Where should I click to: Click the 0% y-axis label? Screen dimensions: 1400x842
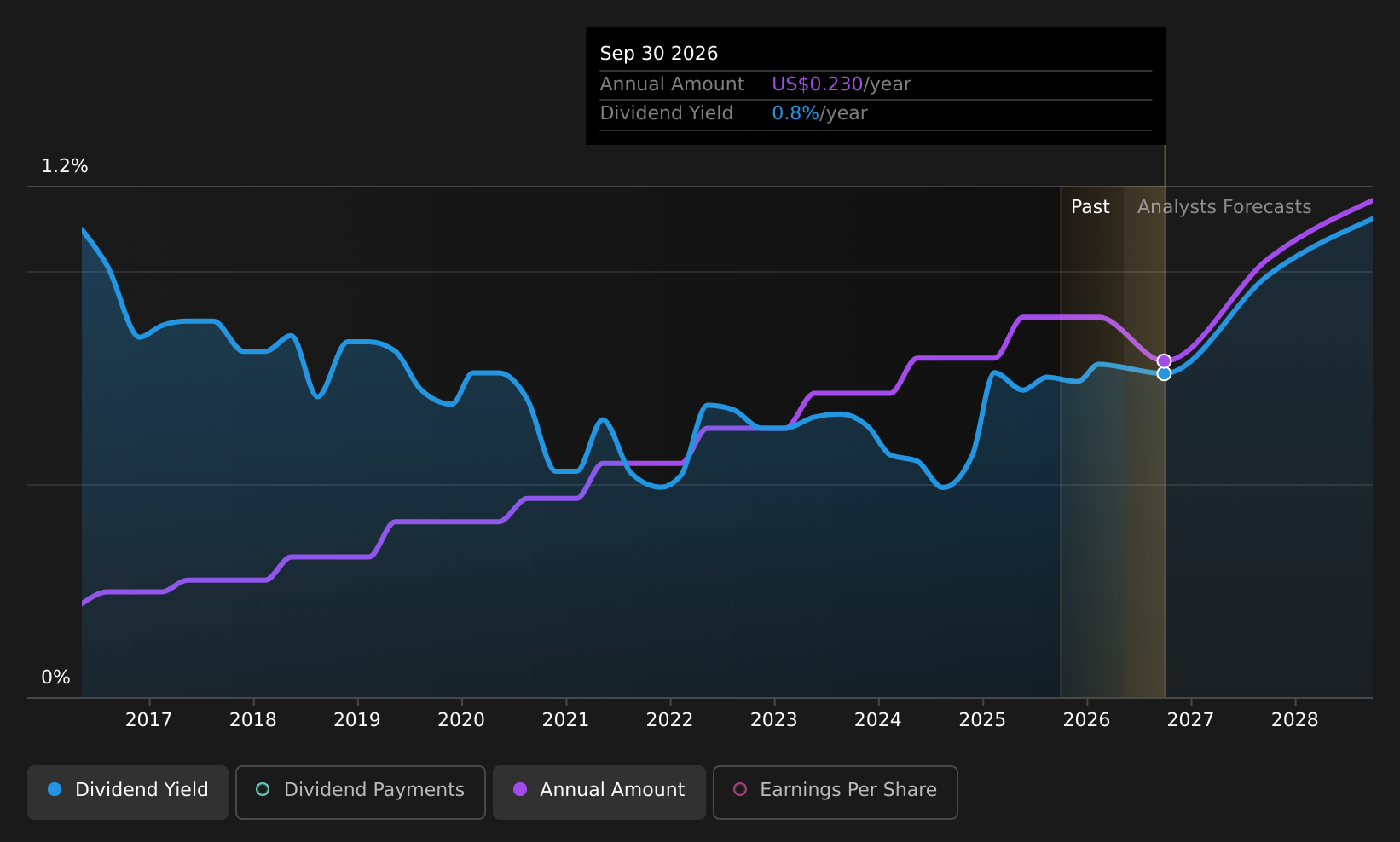55,678
